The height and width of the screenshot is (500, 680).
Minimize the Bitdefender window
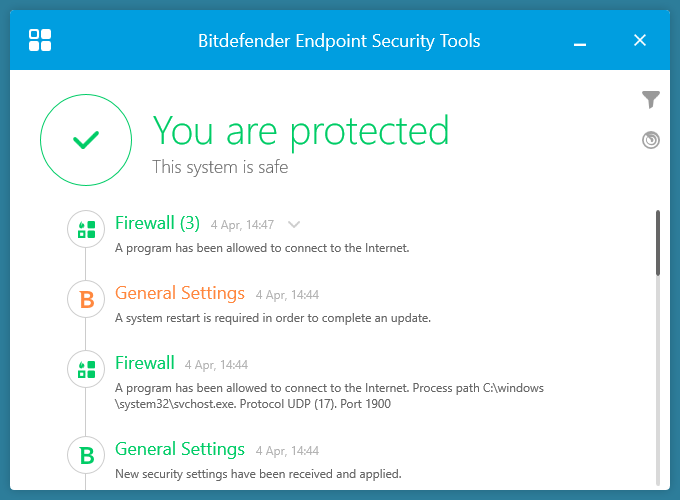pyautogui.click(x=580, y=42)
